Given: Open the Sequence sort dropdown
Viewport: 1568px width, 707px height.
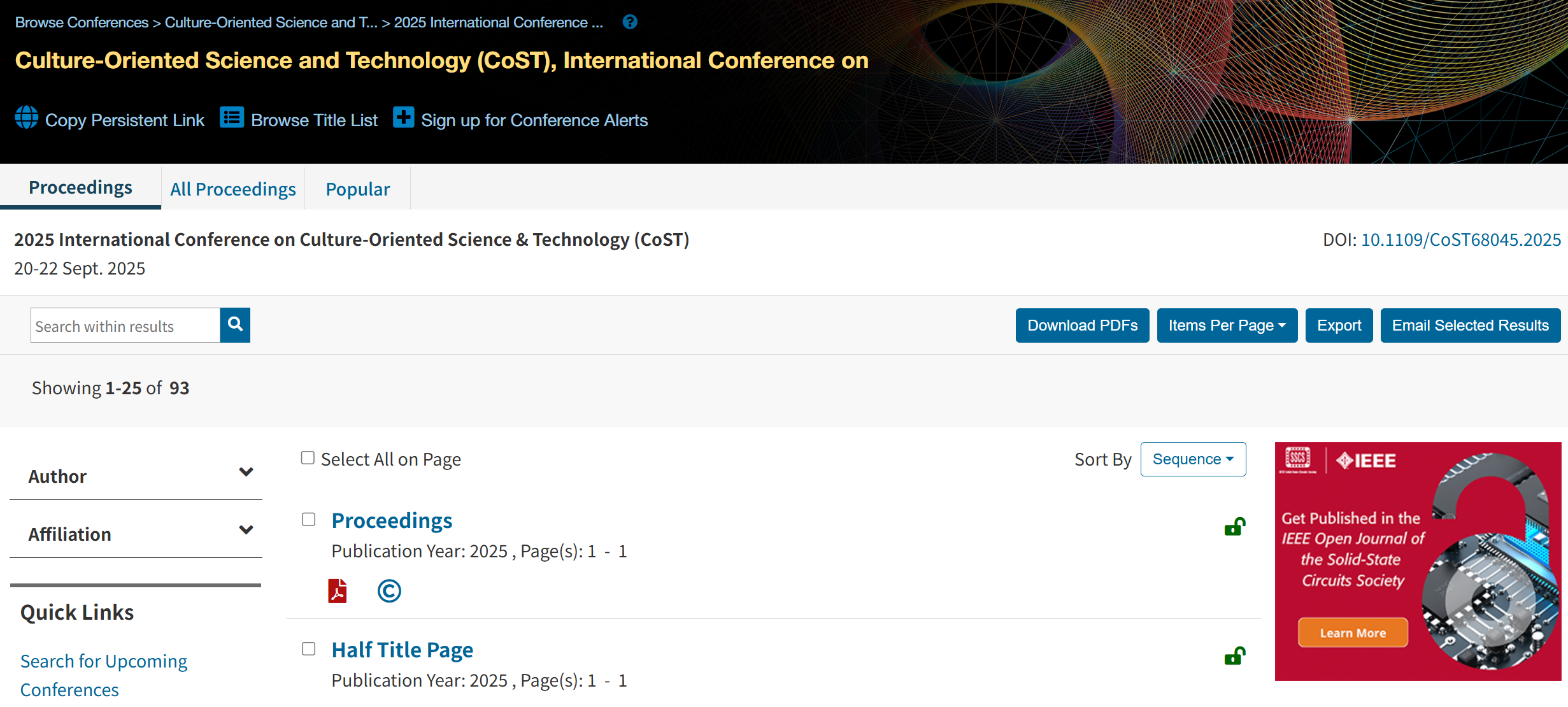Looking at the screenshot, I should pyautogui.click(x=1193, y=459).
